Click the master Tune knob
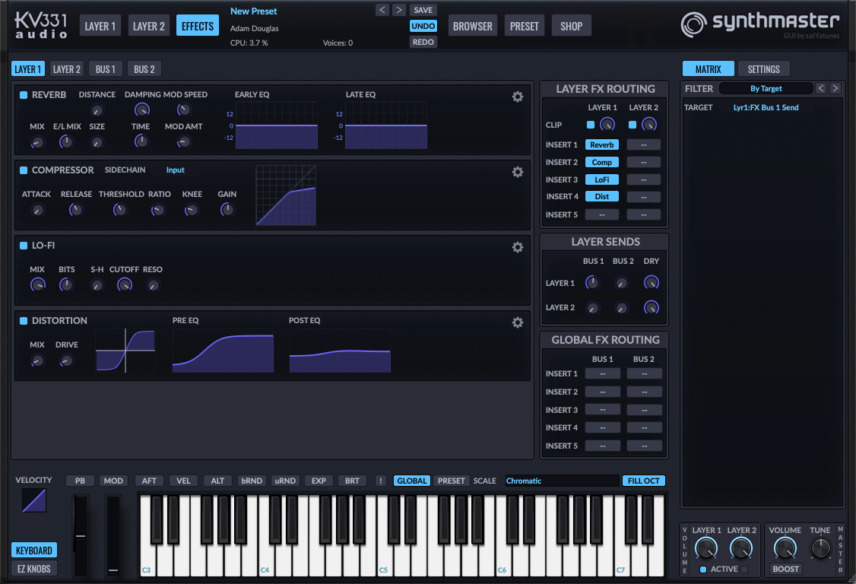 tap(821, 548)
